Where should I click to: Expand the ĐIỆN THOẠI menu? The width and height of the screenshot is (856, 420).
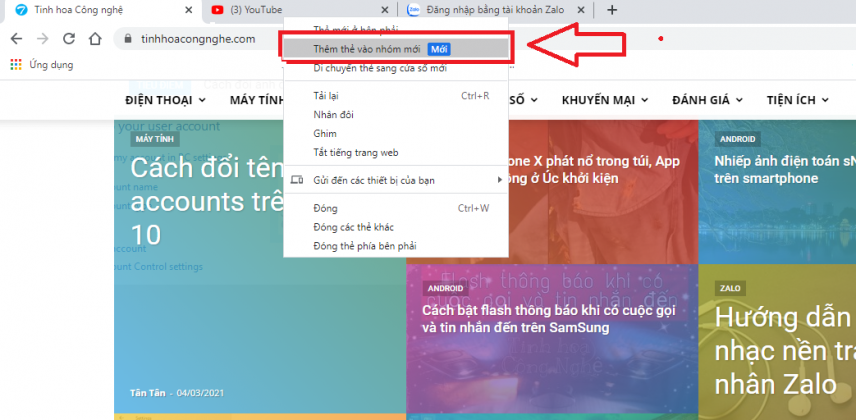pyautogui.click(x=165, y=100)
